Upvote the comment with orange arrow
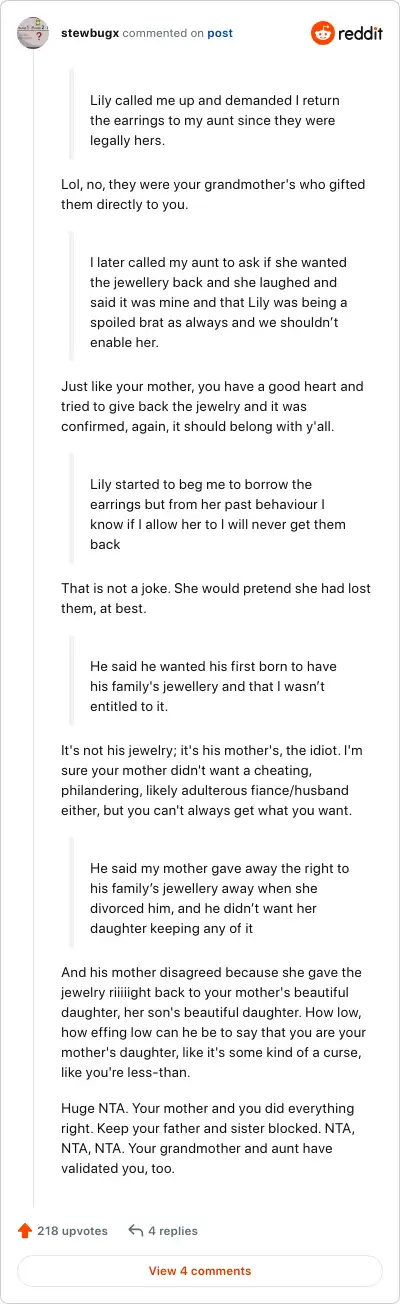Image resolution: width=400 pixels, height=1304 pixels. 25,1230
